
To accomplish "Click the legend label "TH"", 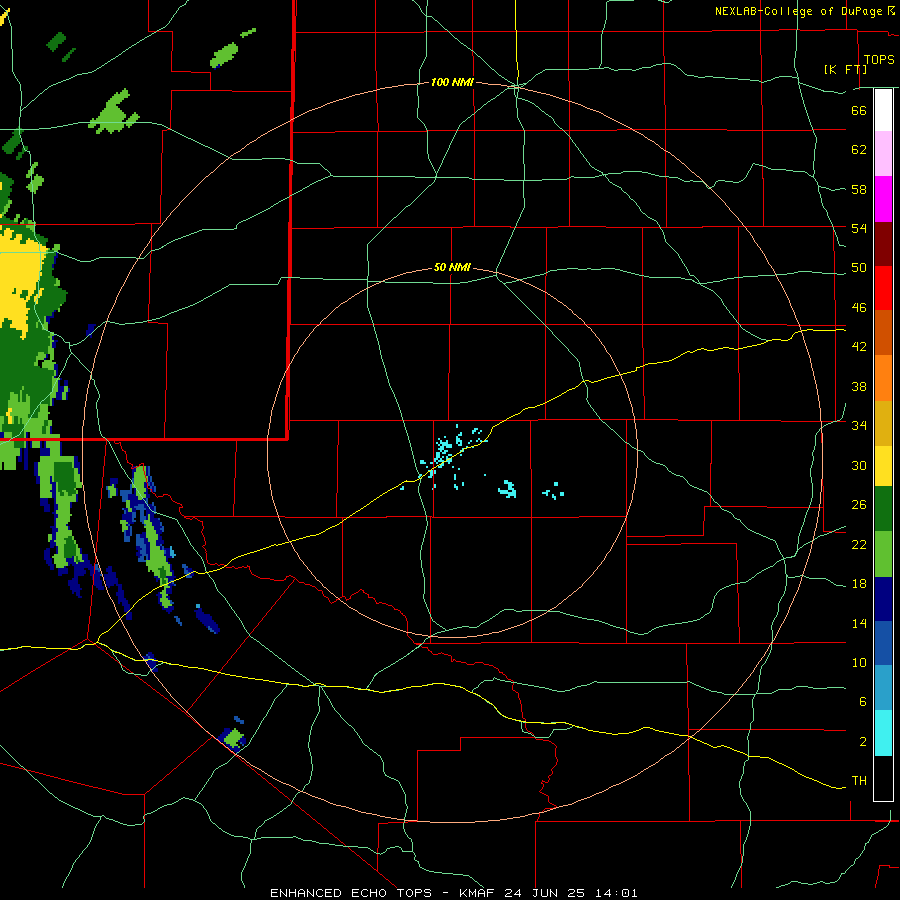I will tap(859, 781).
